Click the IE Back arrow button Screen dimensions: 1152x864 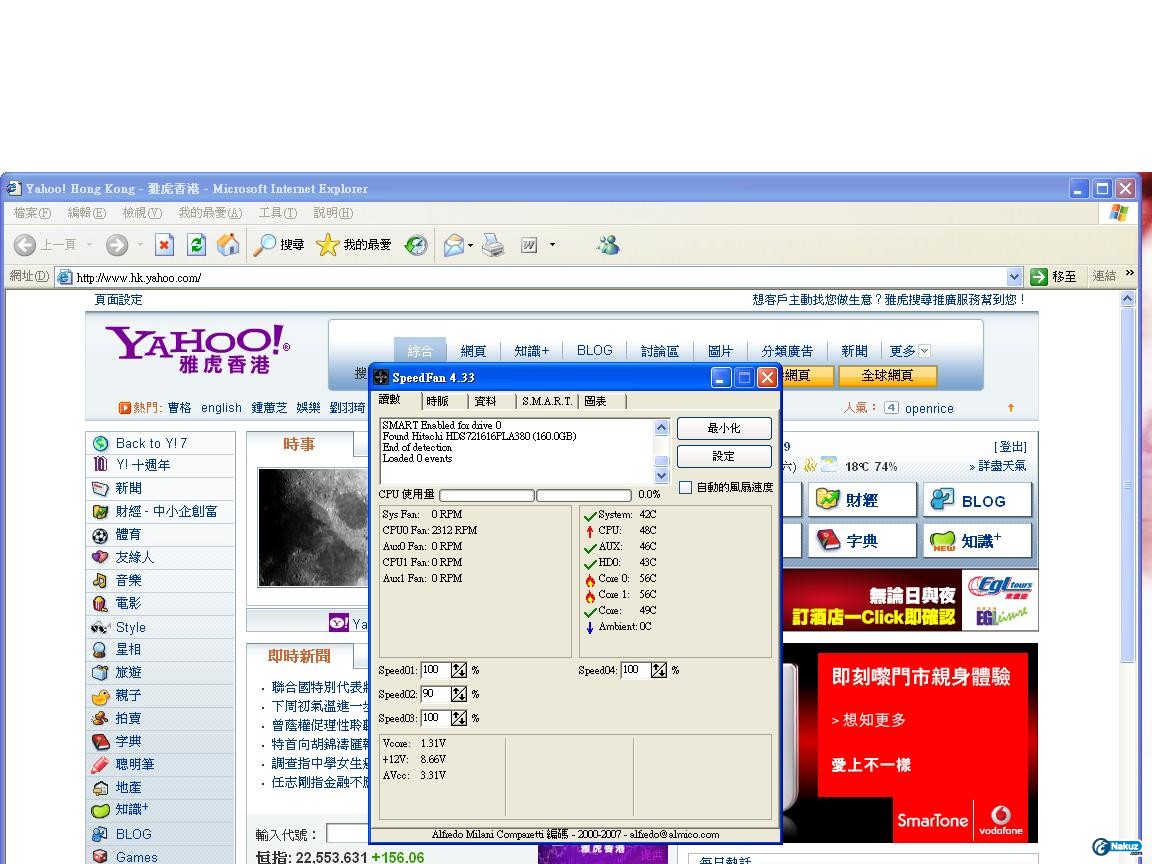click(x=25, y=245)
